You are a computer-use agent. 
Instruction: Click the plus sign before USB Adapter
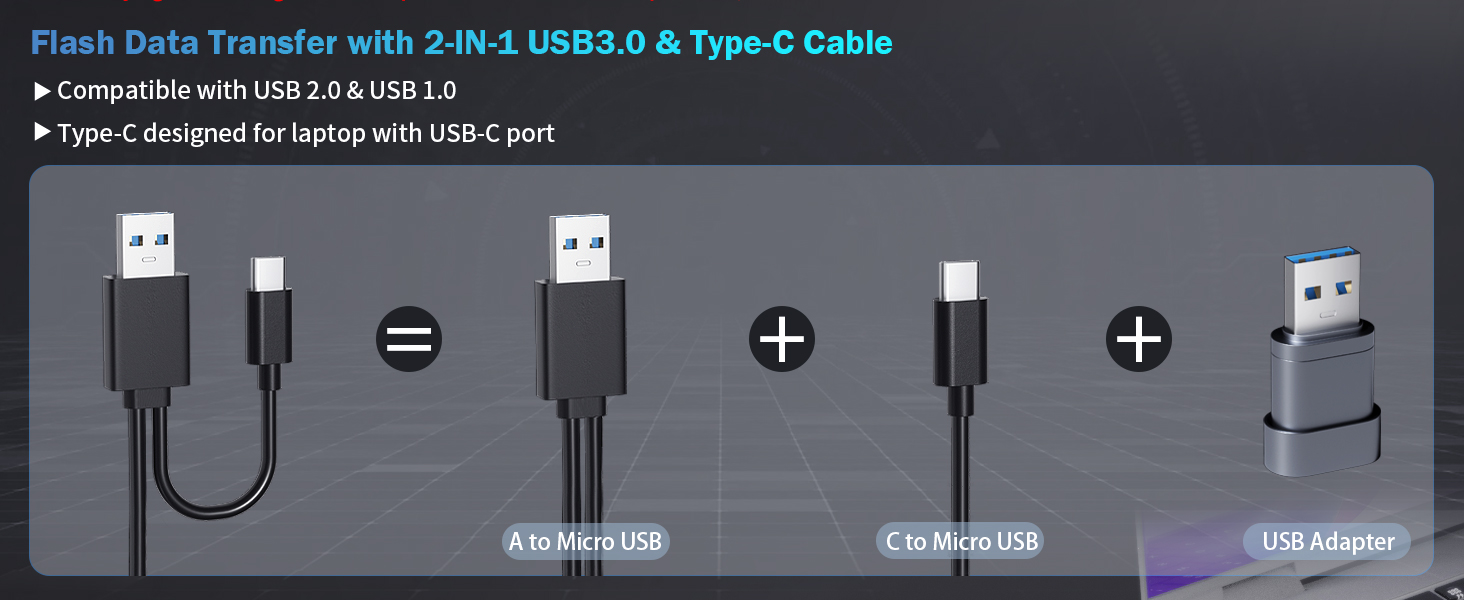(x=1139, y=340)
